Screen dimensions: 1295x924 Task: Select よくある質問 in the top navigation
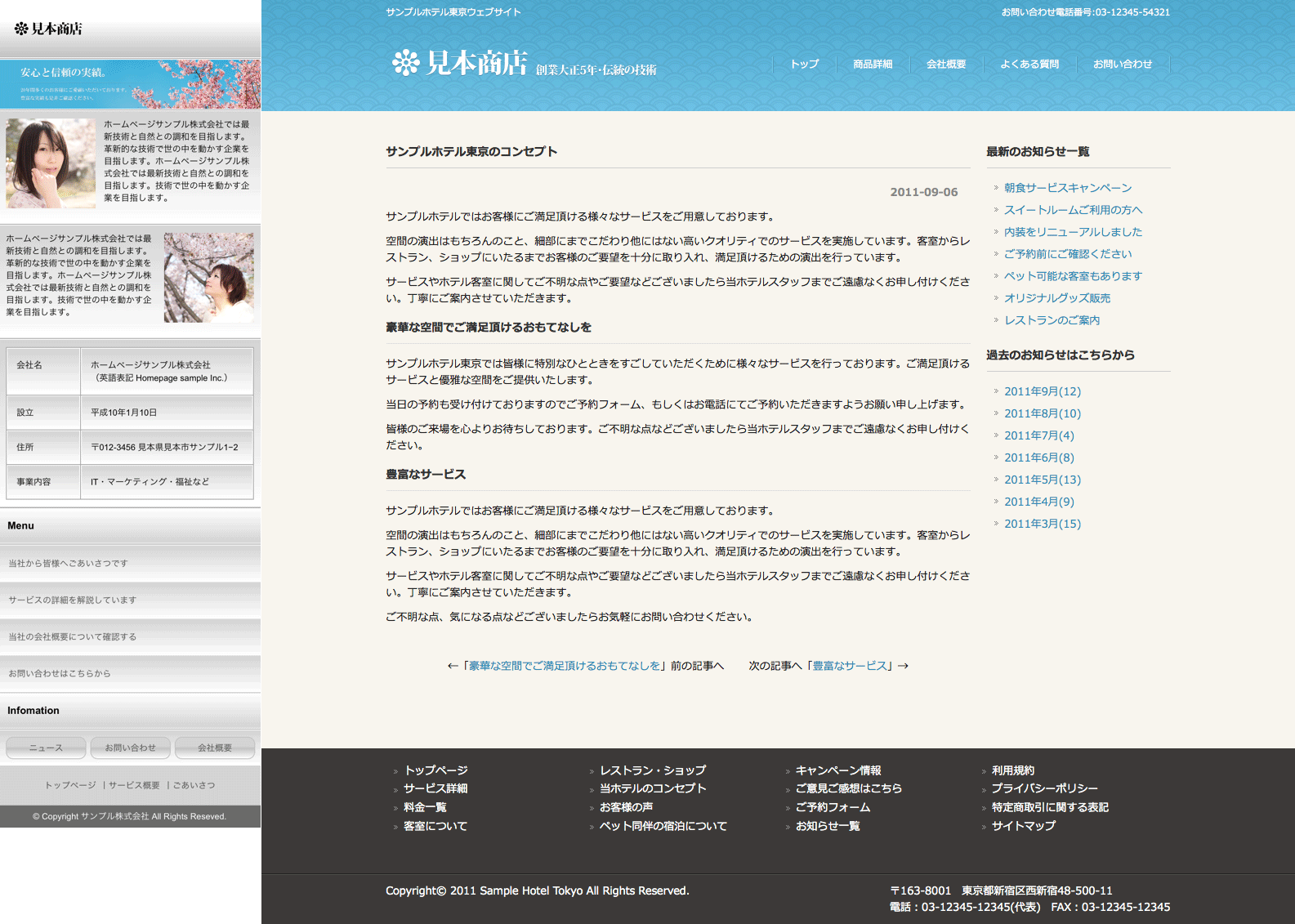1029,65
